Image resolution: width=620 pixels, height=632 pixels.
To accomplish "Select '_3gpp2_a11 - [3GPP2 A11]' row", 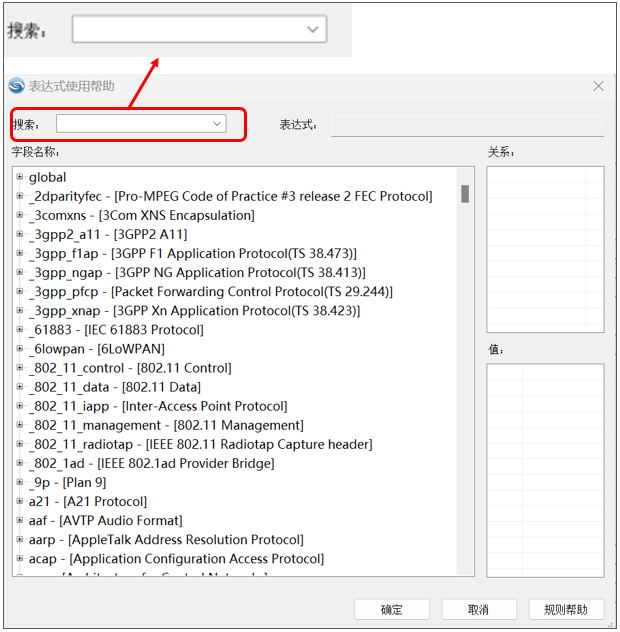I will pyautogui.click(x=108, y=235).
